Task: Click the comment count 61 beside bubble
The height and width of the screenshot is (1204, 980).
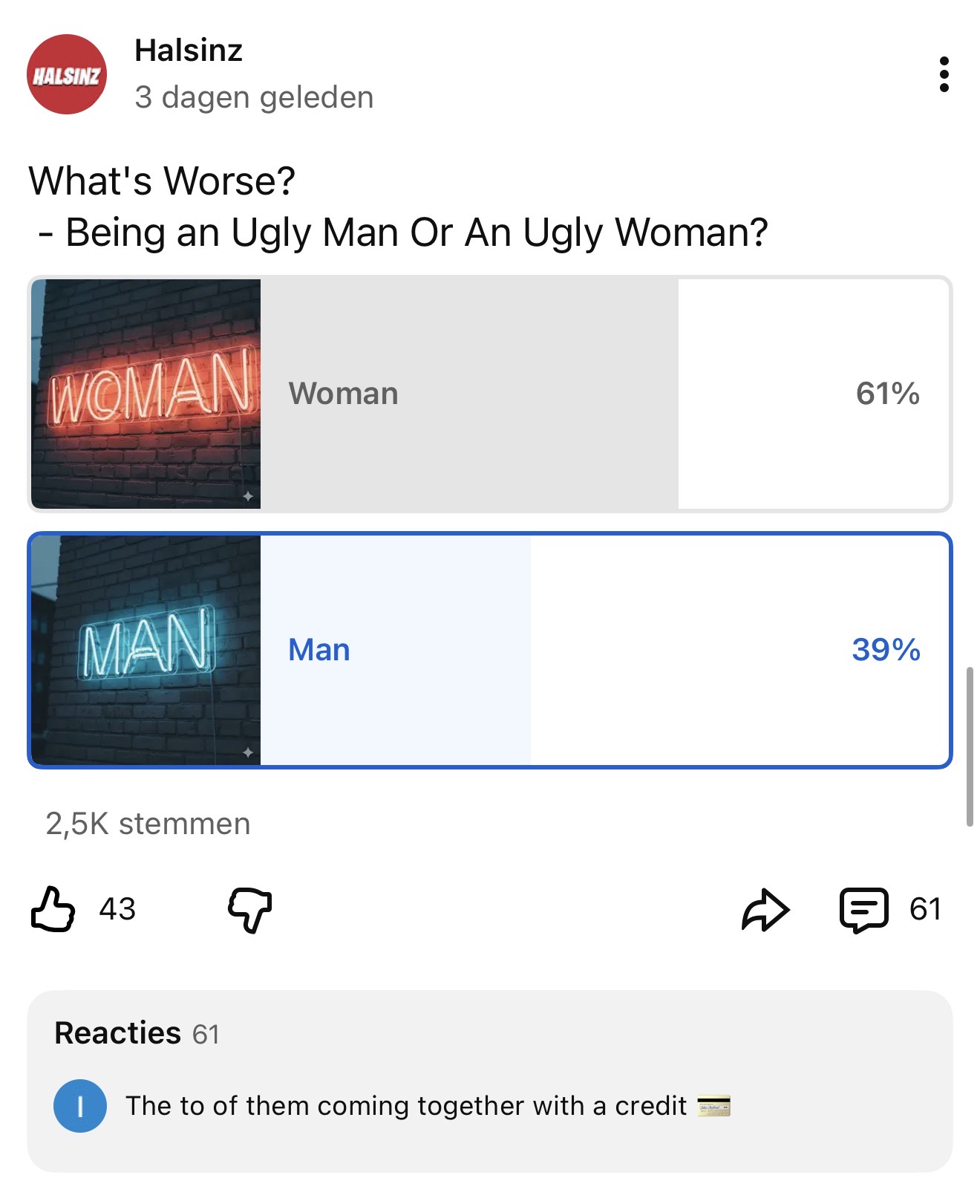Action: 925,909
